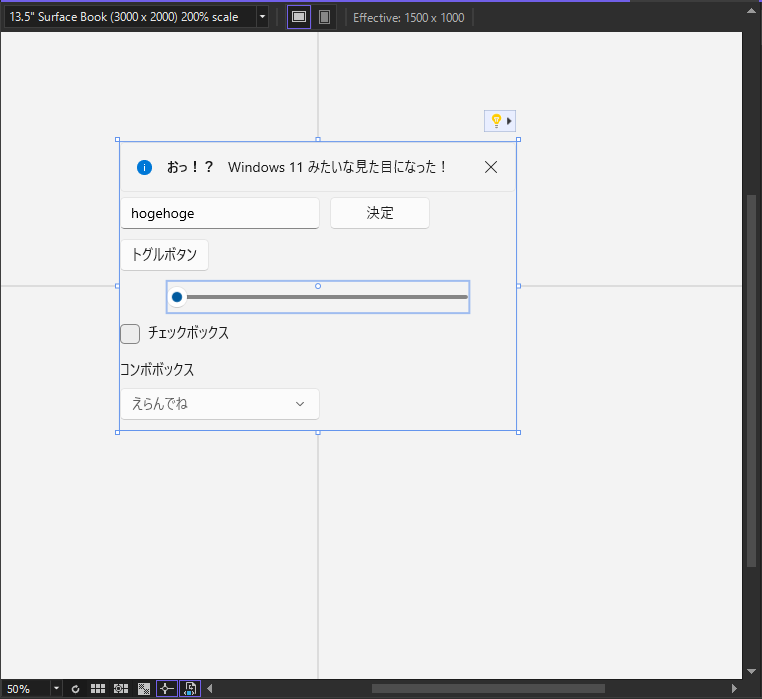Click the blue info icon in the InfoBar
The image size is (762, 699).
[x=144, y=167]
